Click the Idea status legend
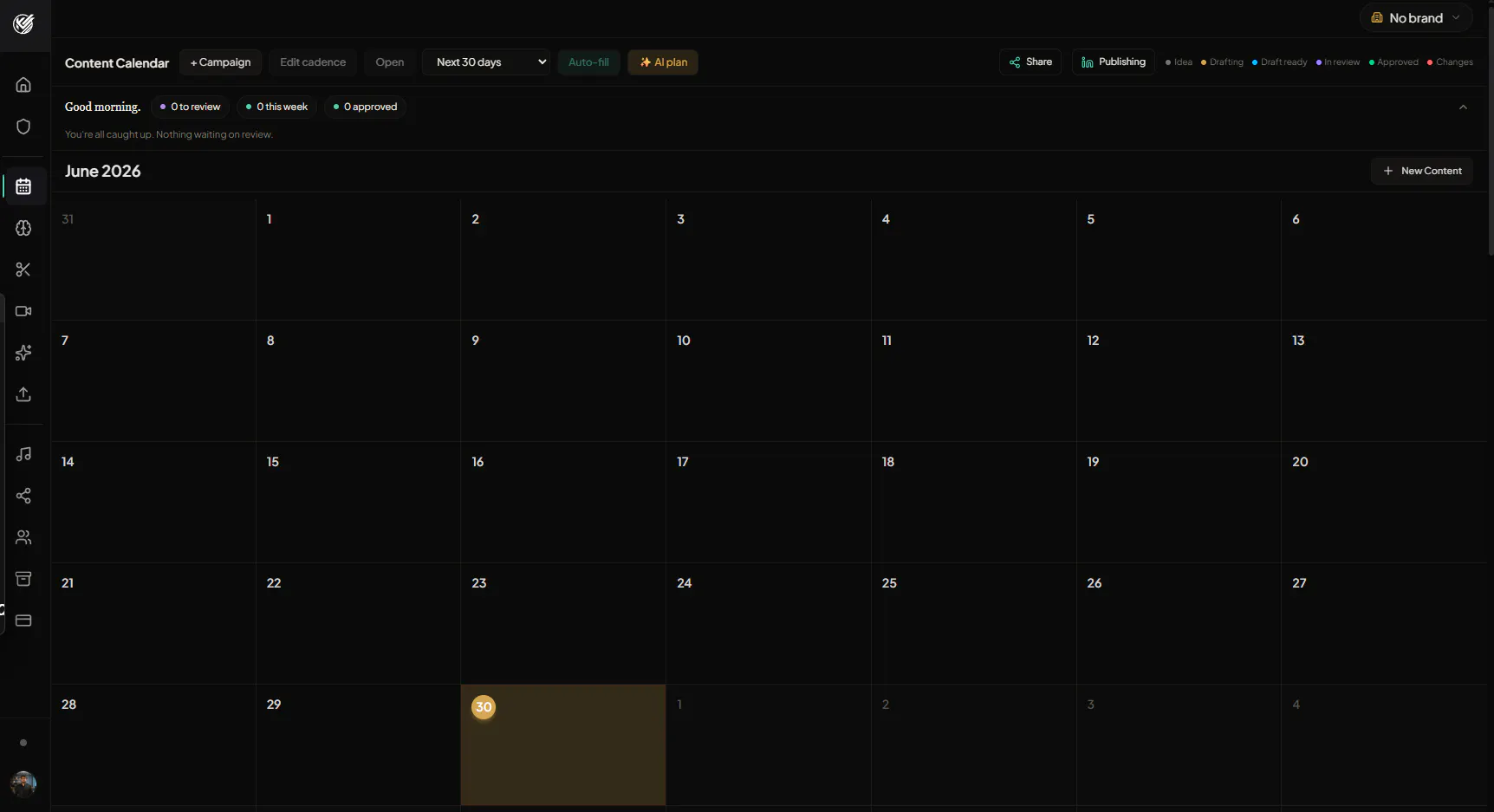The image size is (1494, 812). [1179, 62]
